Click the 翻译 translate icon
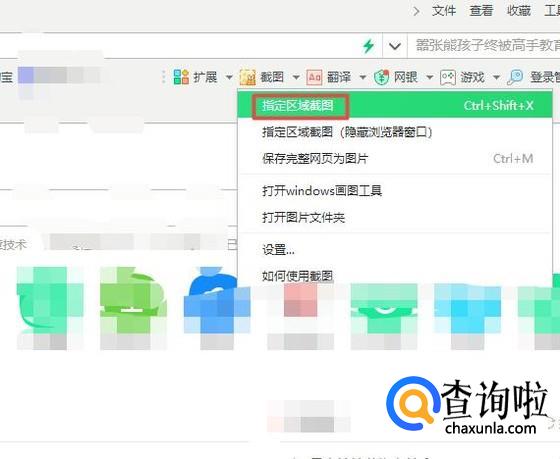Image resolution: width=560 pixels, height=459 pixels. (x=314, y=77)
